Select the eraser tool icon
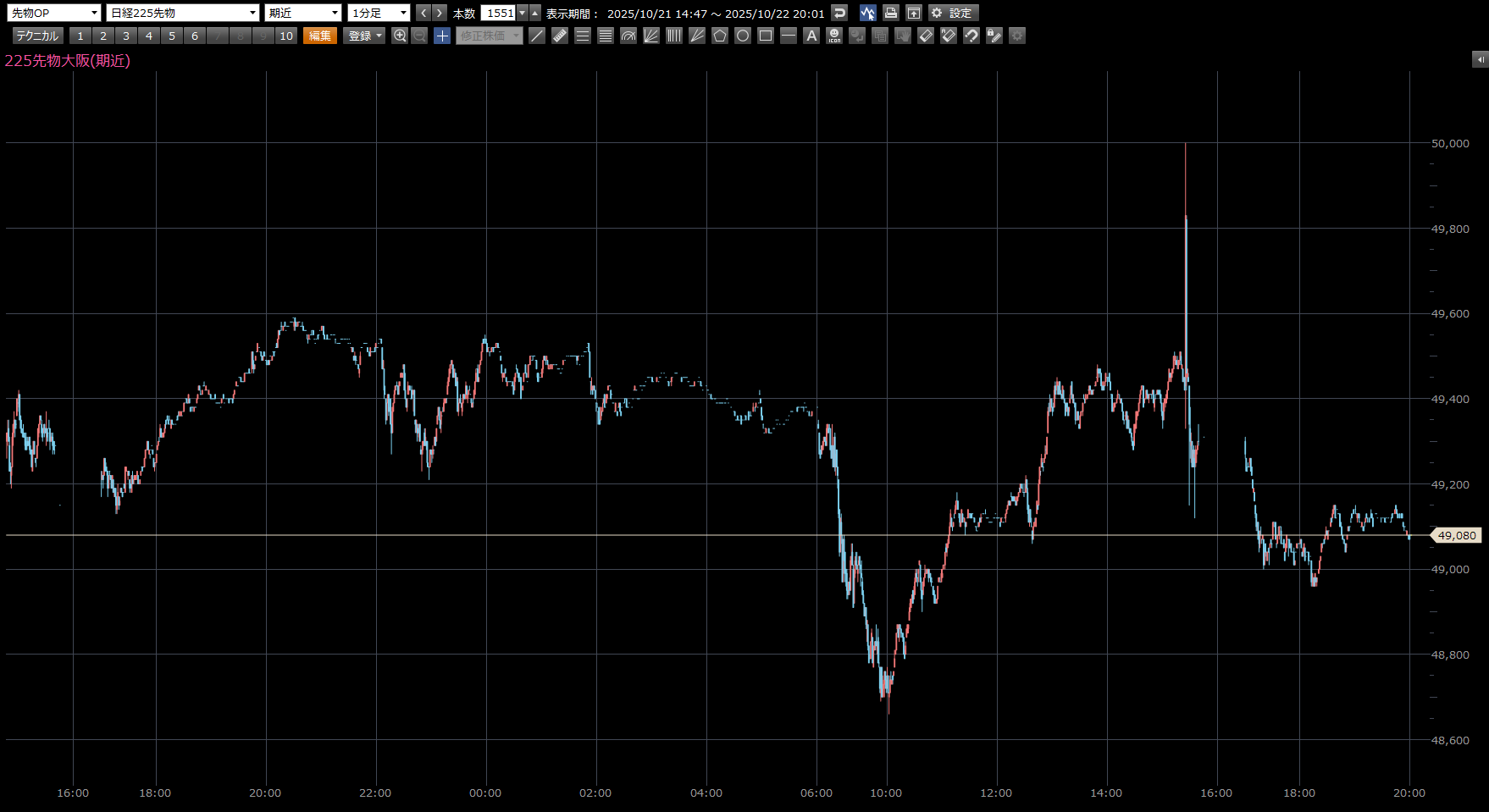The height and width of the screenshot is (812, 1489). click(x=926, y=36)
